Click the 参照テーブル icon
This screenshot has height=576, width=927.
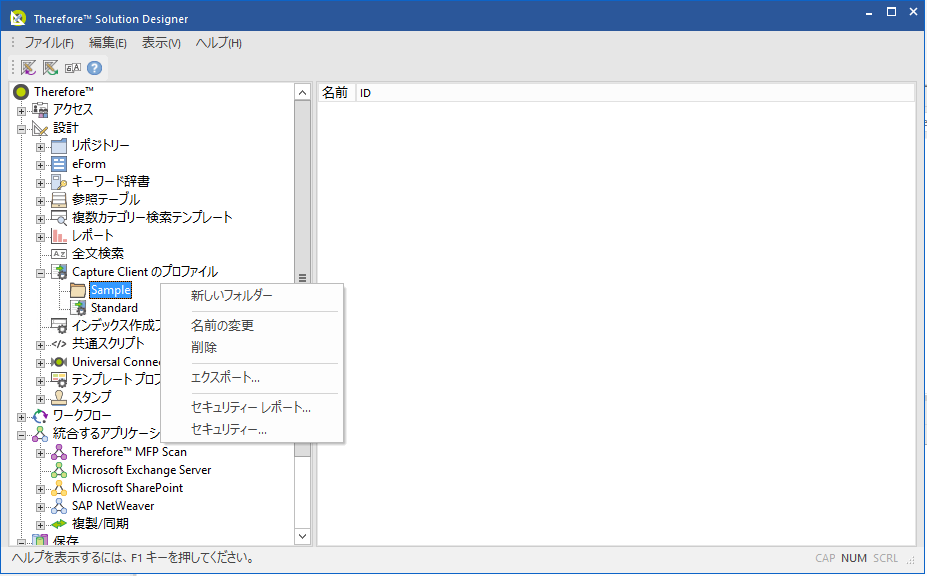pyautogui.click(x=59, y=200)
